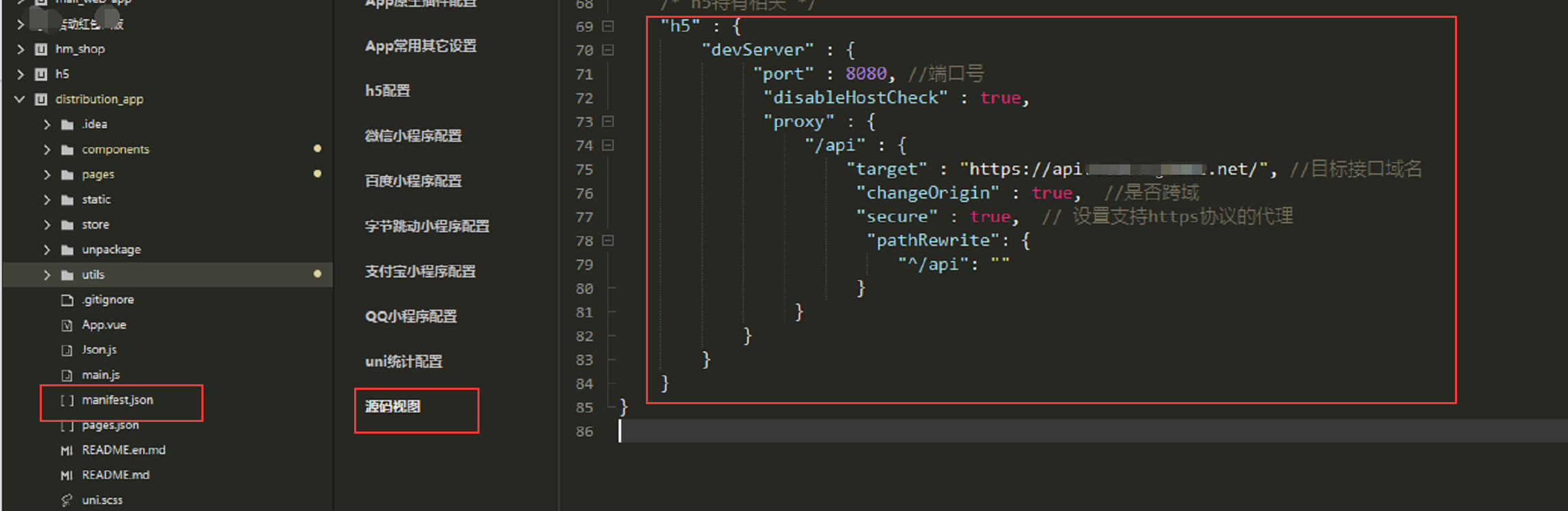Click the "target" key in code
The height and width of the screenshot is (511, 1568).
point(886,169)
